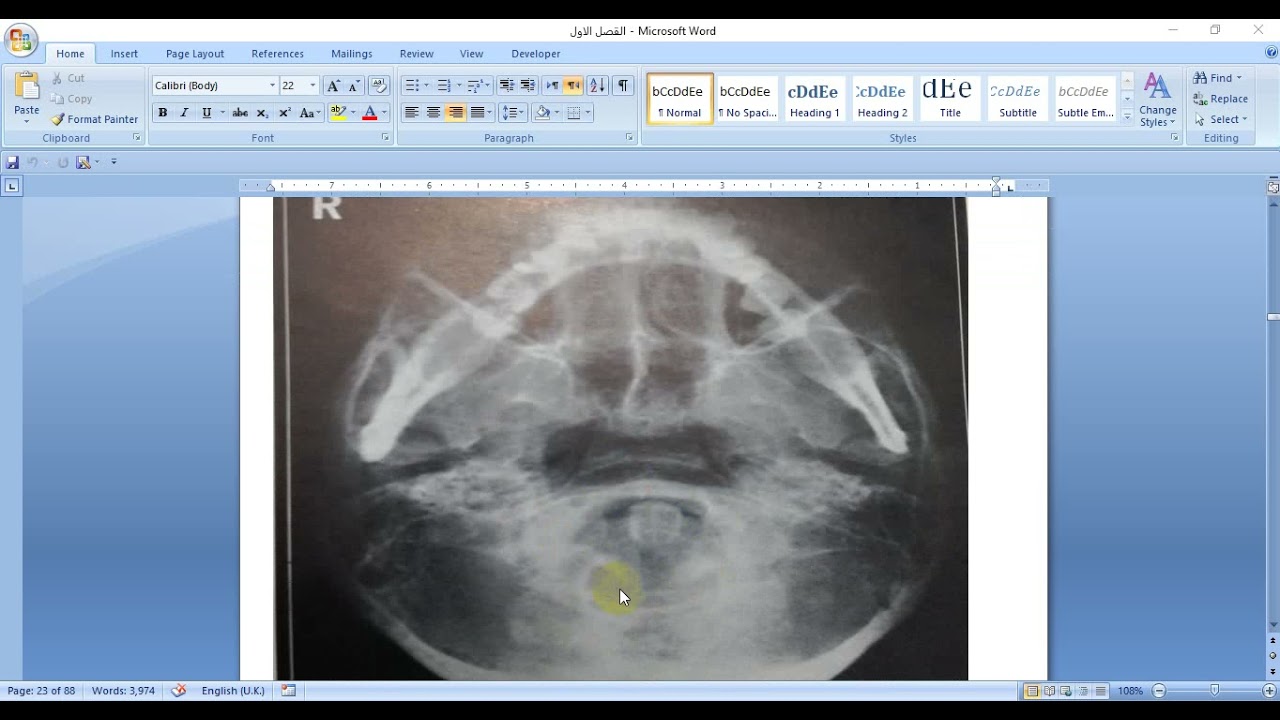The height and width of the screenshot is (720, 1280).
Task: Click Words: 3,974 count in status bar
Action: coord(123,691)
